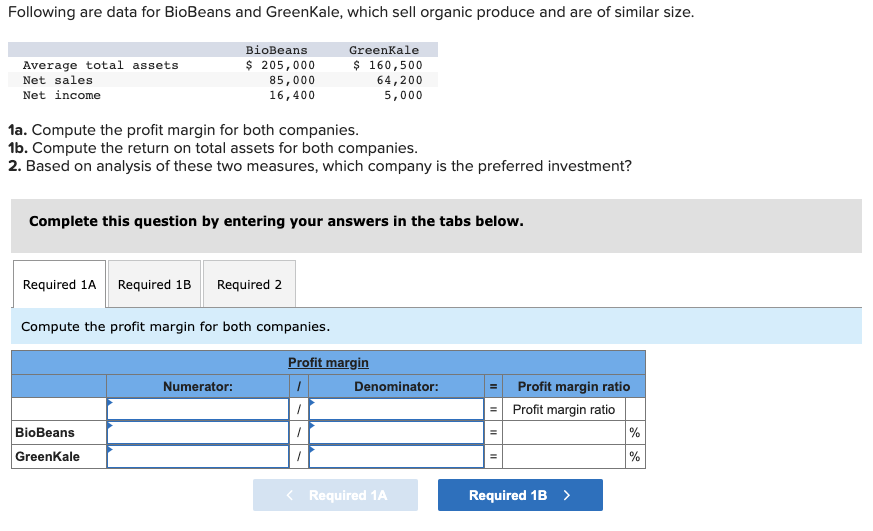Switch to the Required 1A tab
873x531 pixels.
(60, 284)
